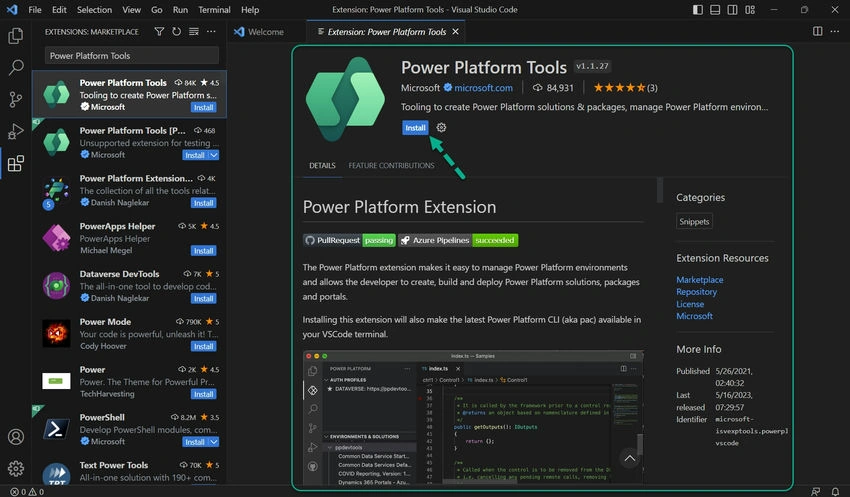Open the Terminal menu

[214, 10]
